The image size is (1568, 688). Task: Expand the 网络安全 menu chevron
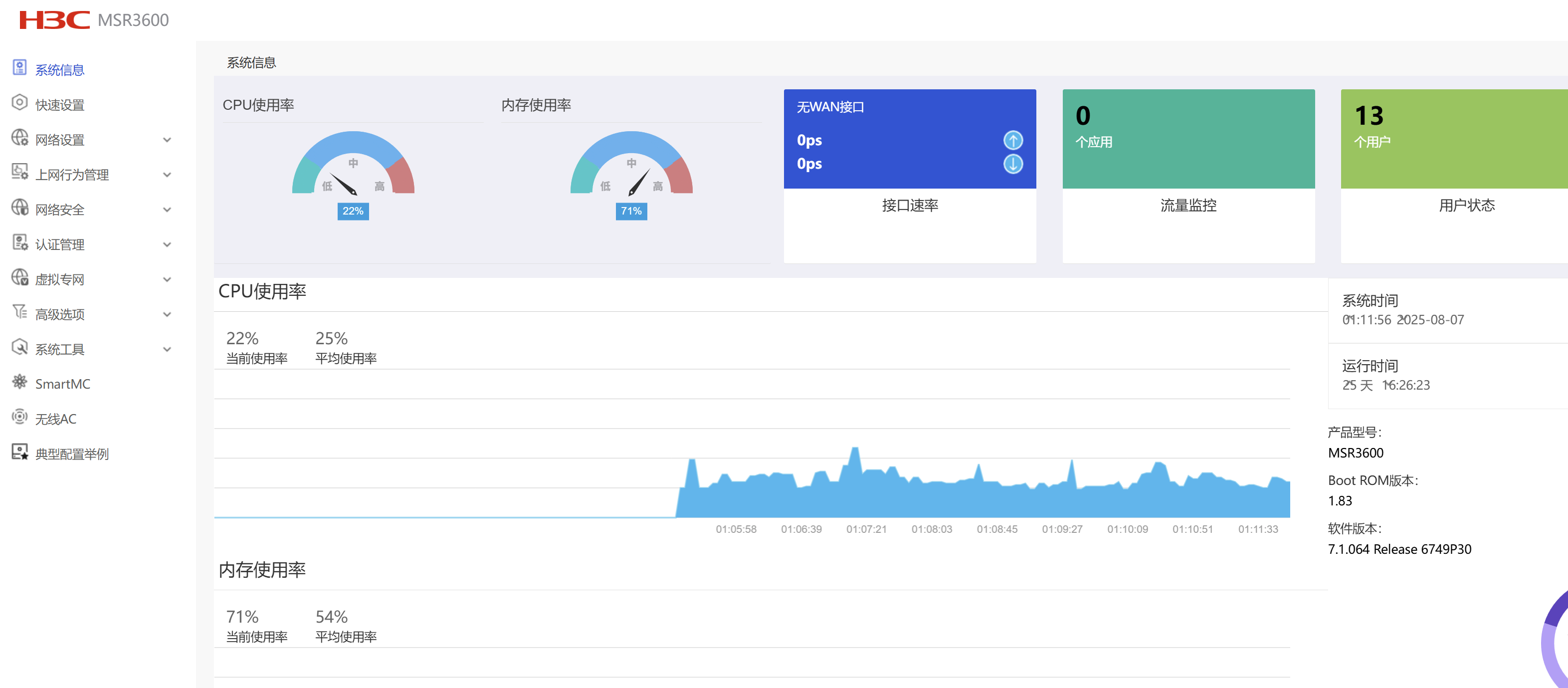click(x=167, y=210)
